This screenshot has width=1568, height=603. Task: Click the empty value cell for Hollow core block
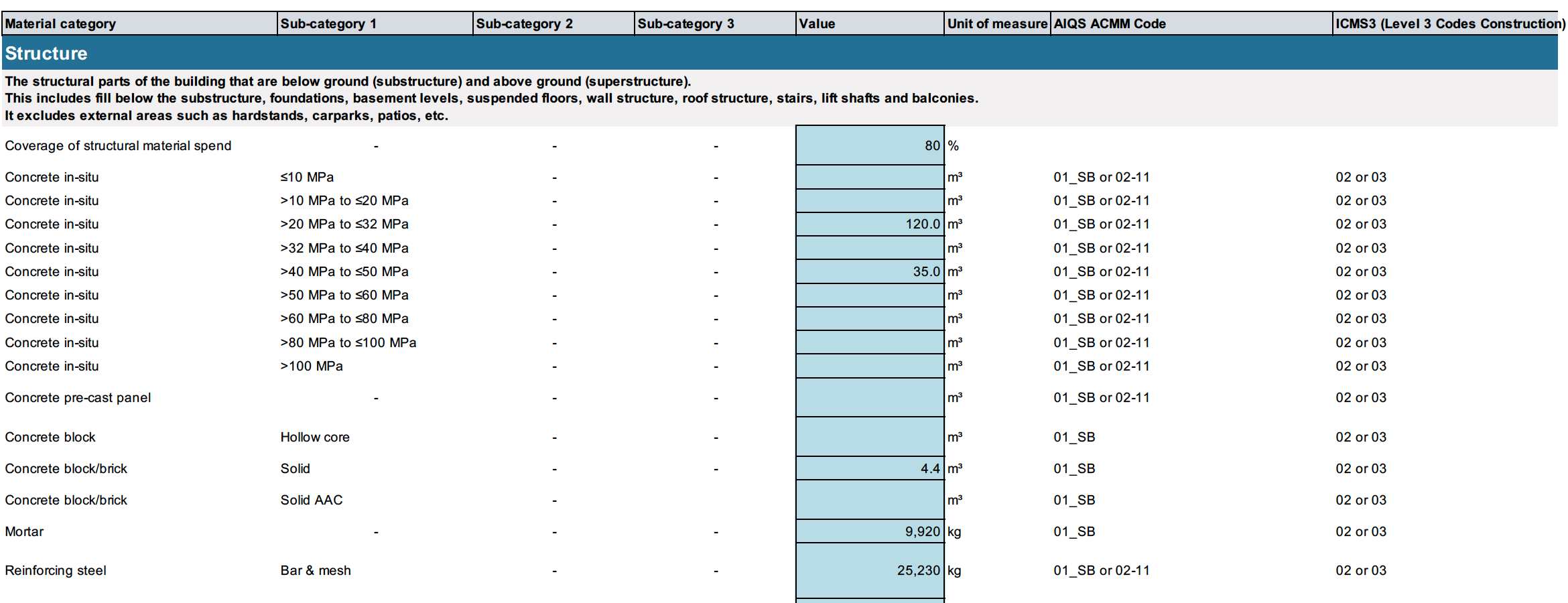(x=869, y=437)
